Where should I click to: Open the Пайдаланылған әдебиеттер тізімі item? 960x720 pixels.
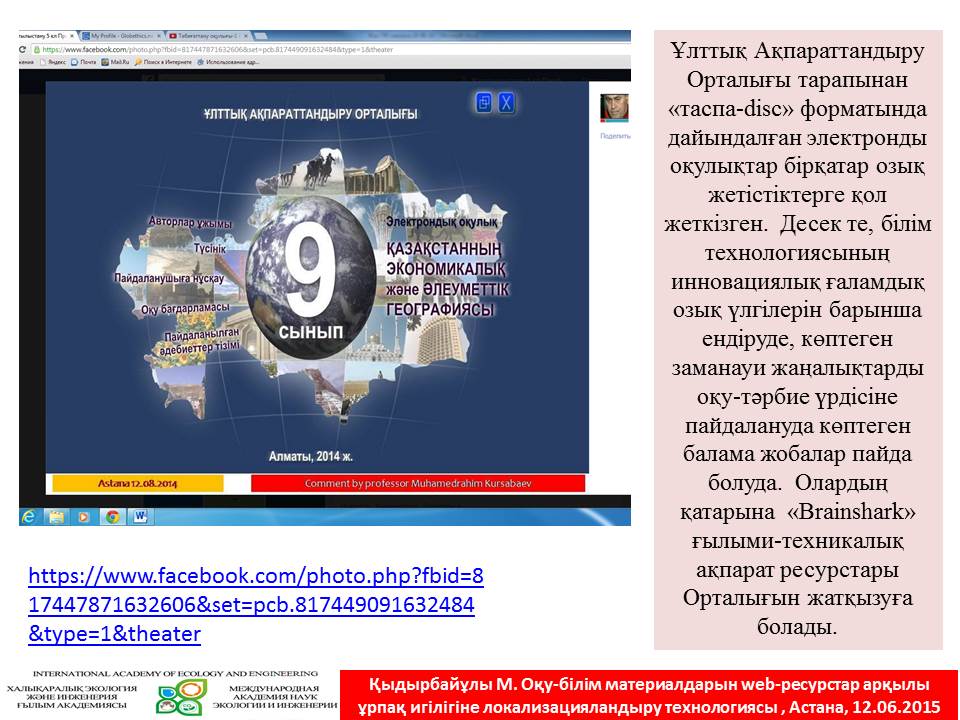pyautogui.click(x=200, y=342)
